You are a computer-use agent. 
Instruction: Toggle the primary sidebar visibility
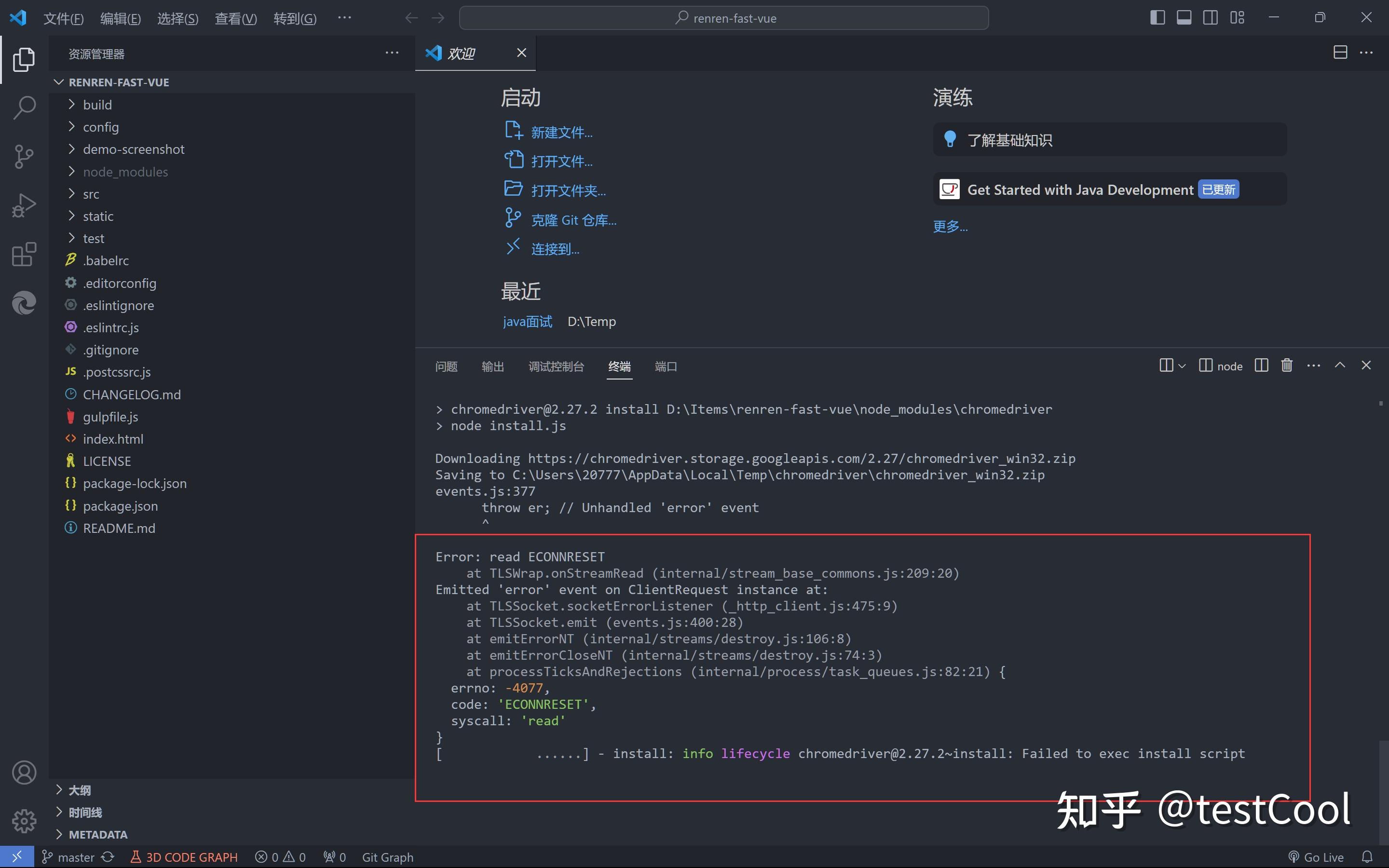(1157, 17)
